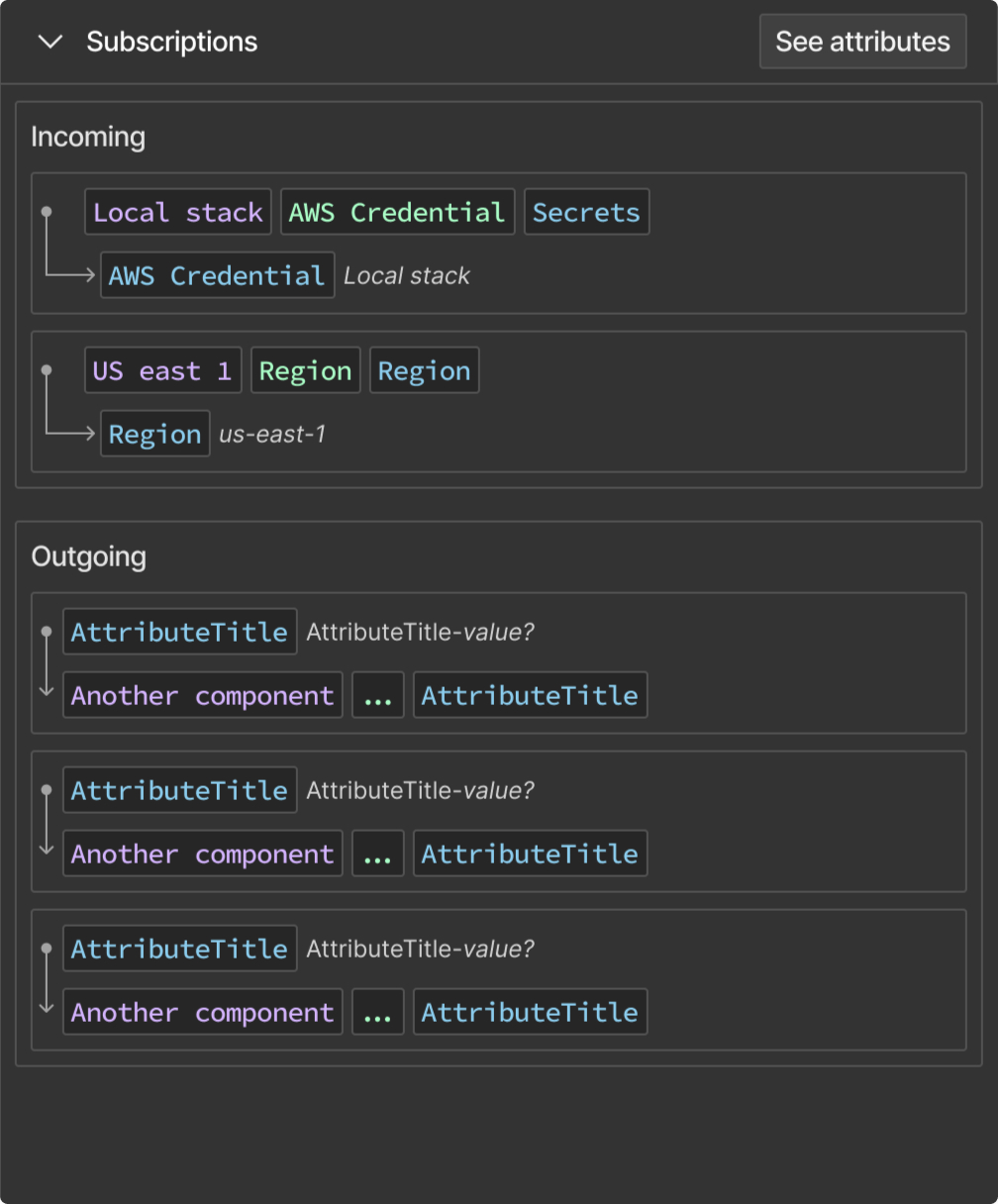The height and width of the screenshot is (1204, 998).
Task: Expand the ellipsis in third outgoing subscription
Action: point(377,1012)
